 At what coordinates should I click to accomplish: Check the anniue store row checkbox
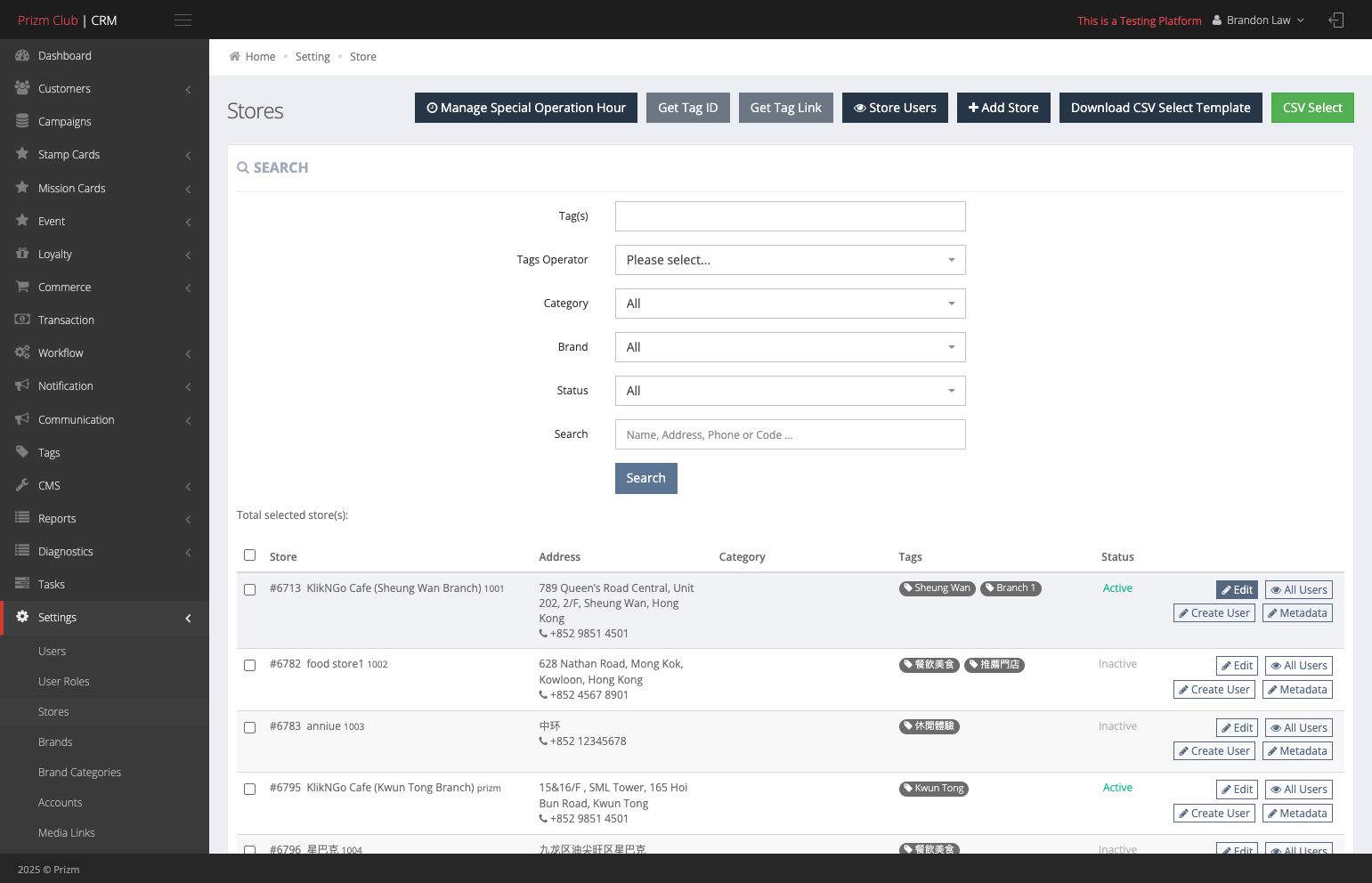pos(249,727)
